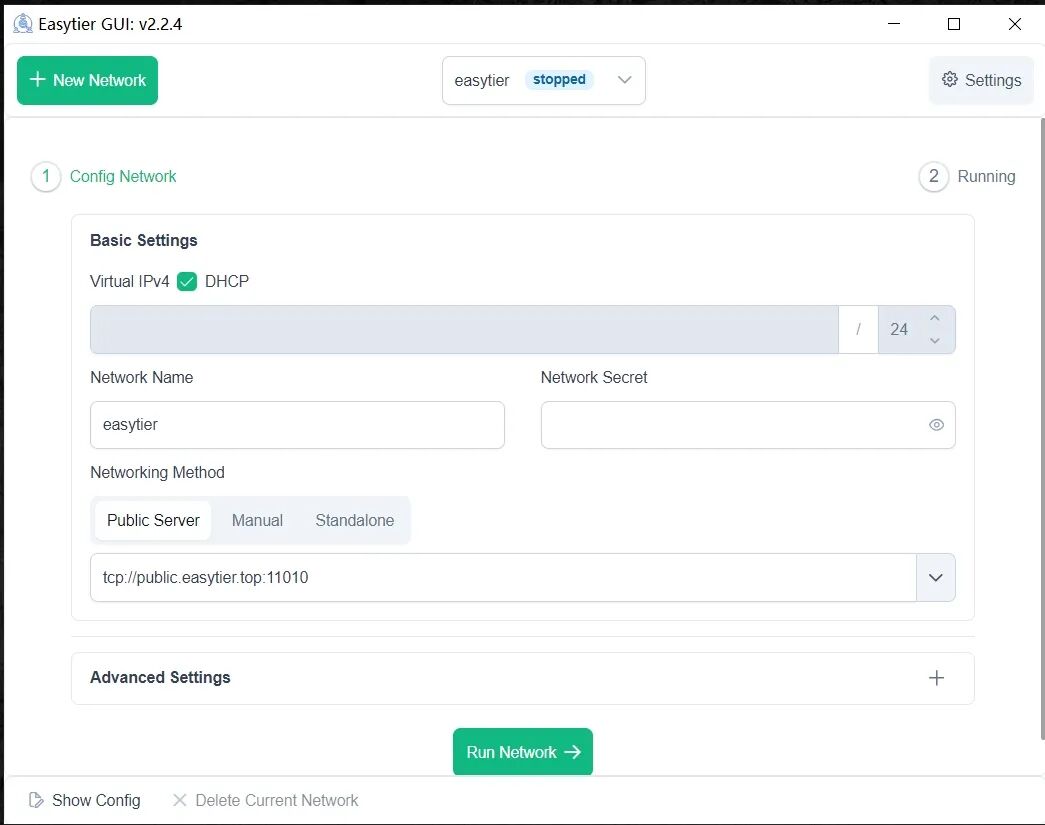Viewport: 1045px width, 825px height.
Task: Click Show Config at bottom
Action: [85, 800]
